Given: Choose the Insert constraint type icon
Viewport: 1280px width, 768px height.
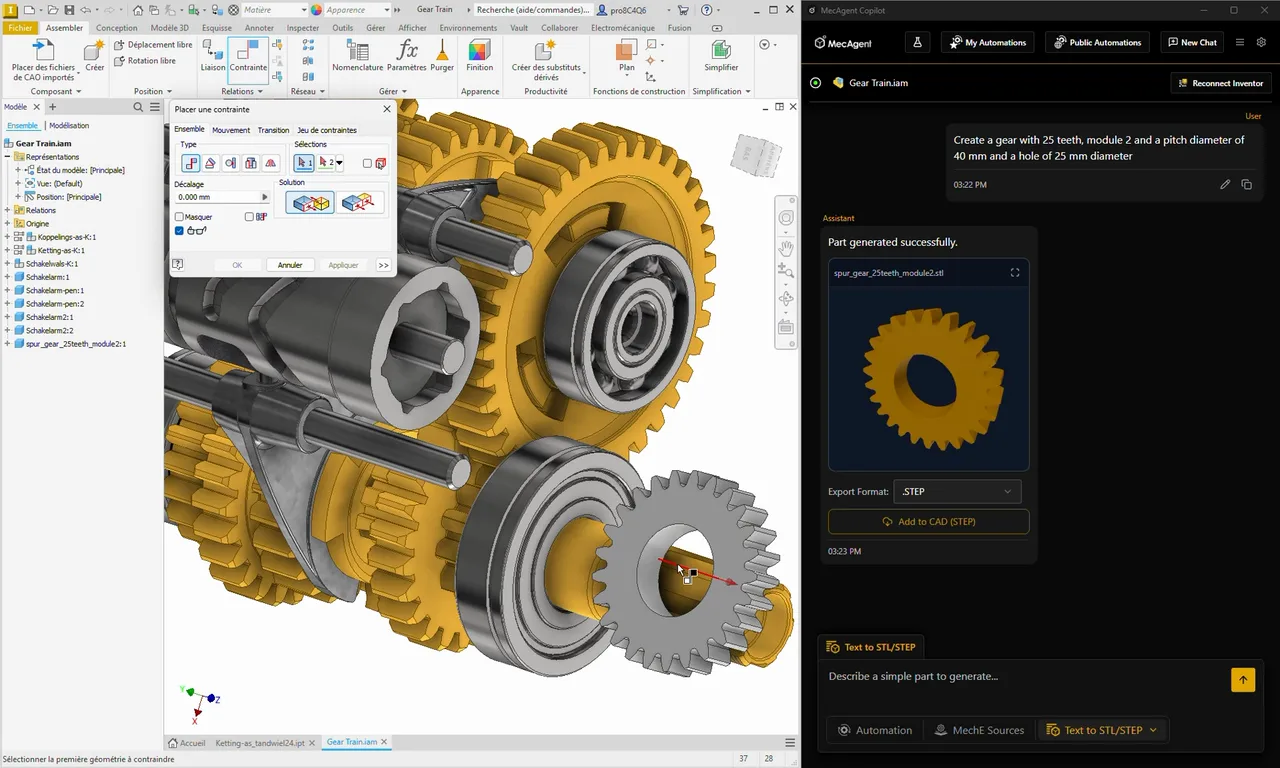Looking at the screenshot, I should [250, 163].
